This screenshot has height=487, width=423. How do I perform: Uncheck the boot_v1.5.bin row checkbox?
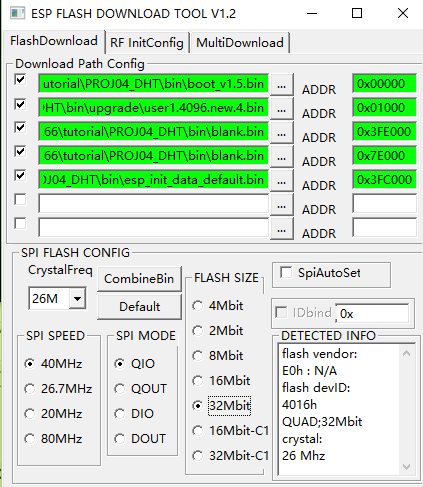point(20,80)
